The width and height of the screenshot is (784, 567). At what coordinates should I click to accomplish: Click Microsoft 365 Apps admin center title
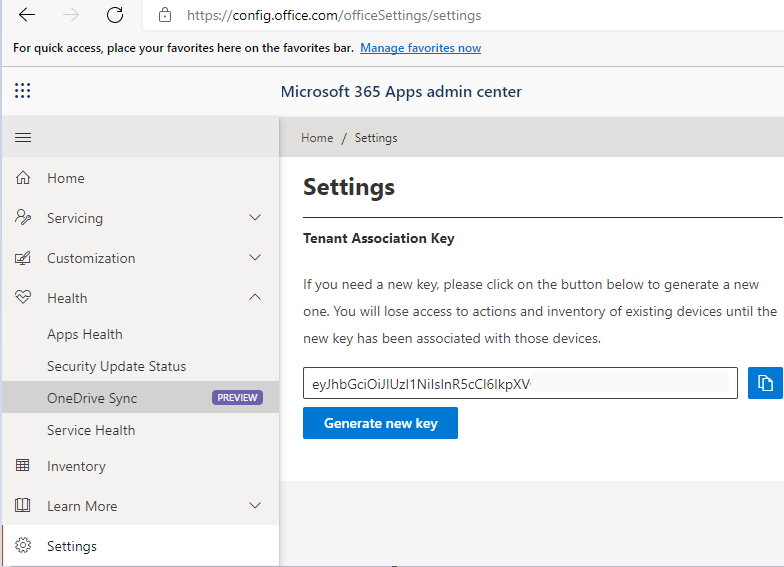tap(401, 92)
